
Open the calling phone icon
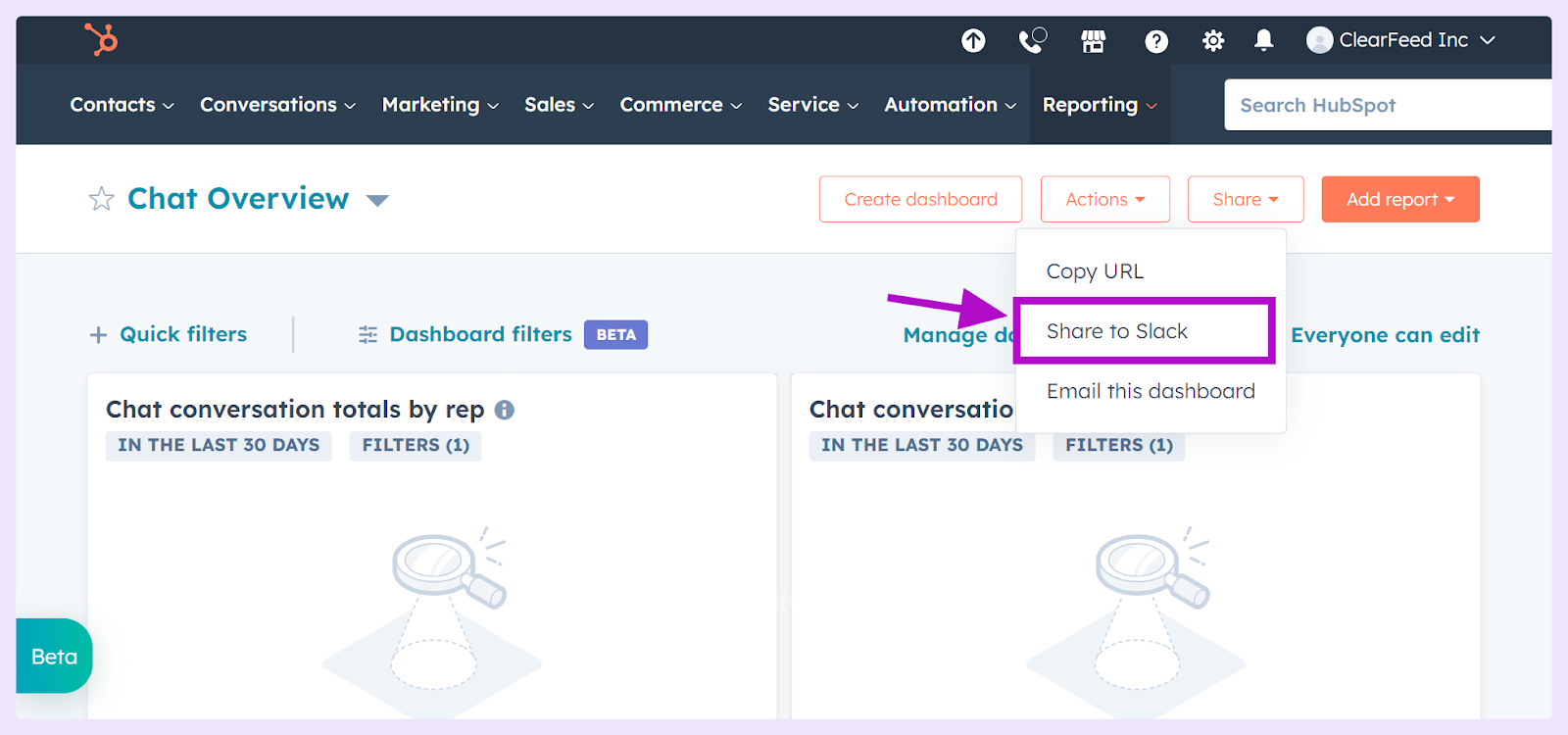pos(1033,40)
